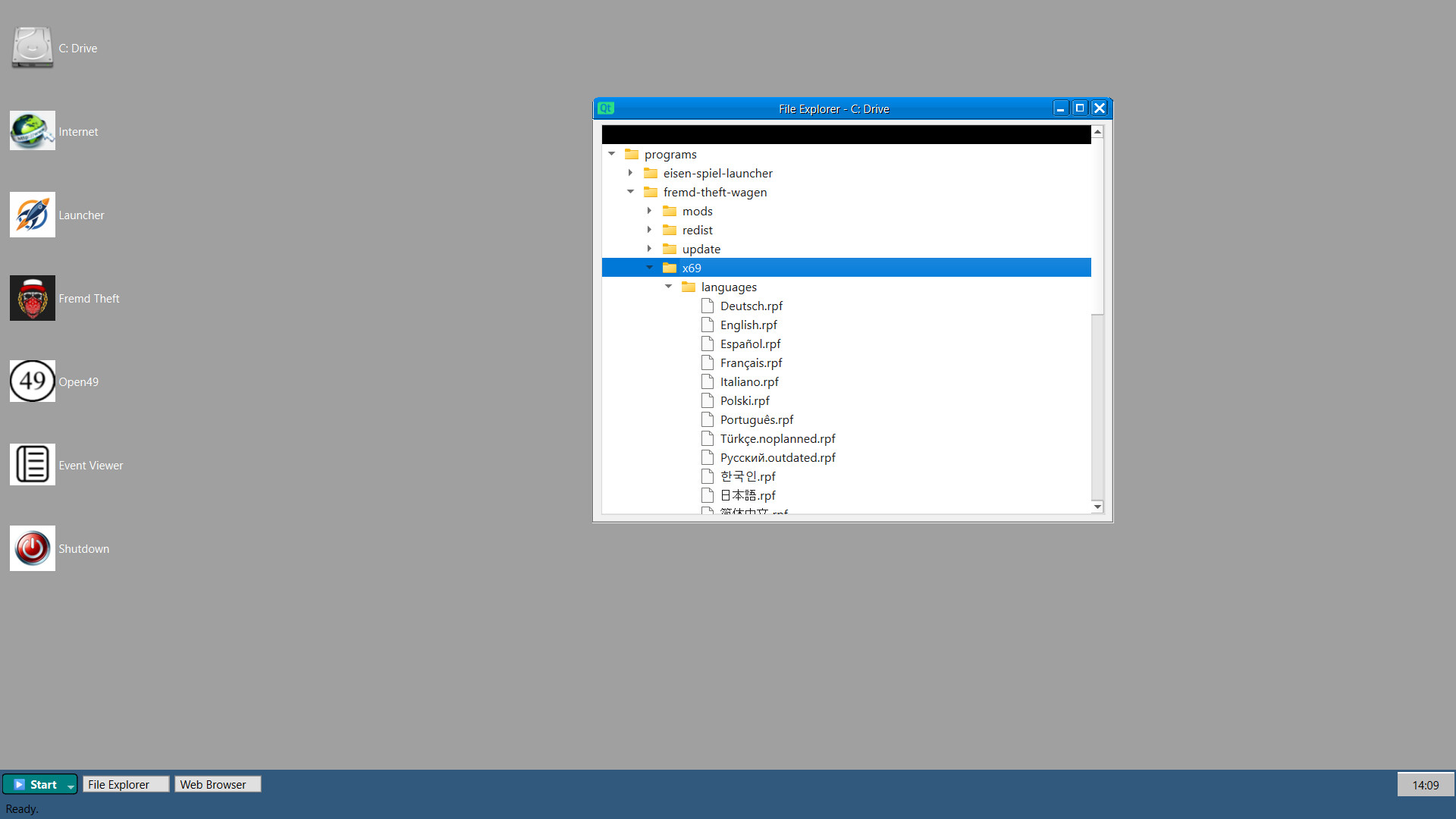Click the Shutdown desktop icon
Viewport: 1456px width, 819px height.
point(32,548)
